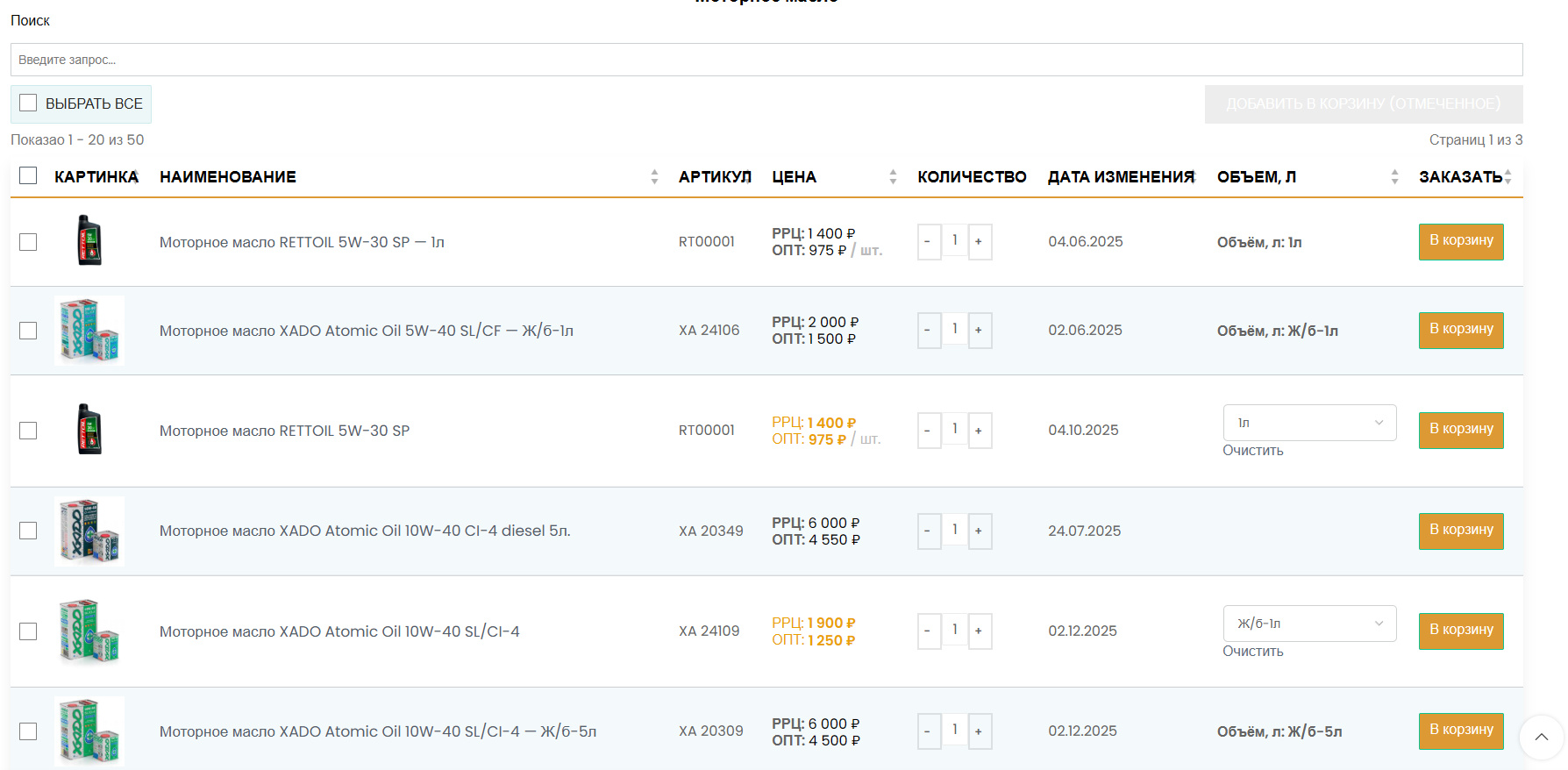Check the box for RETTOIL 5W-30 SP — 1л
The width and height of the screenshot is (1568, 770).
pyautogui.click(x=28, y=242)
